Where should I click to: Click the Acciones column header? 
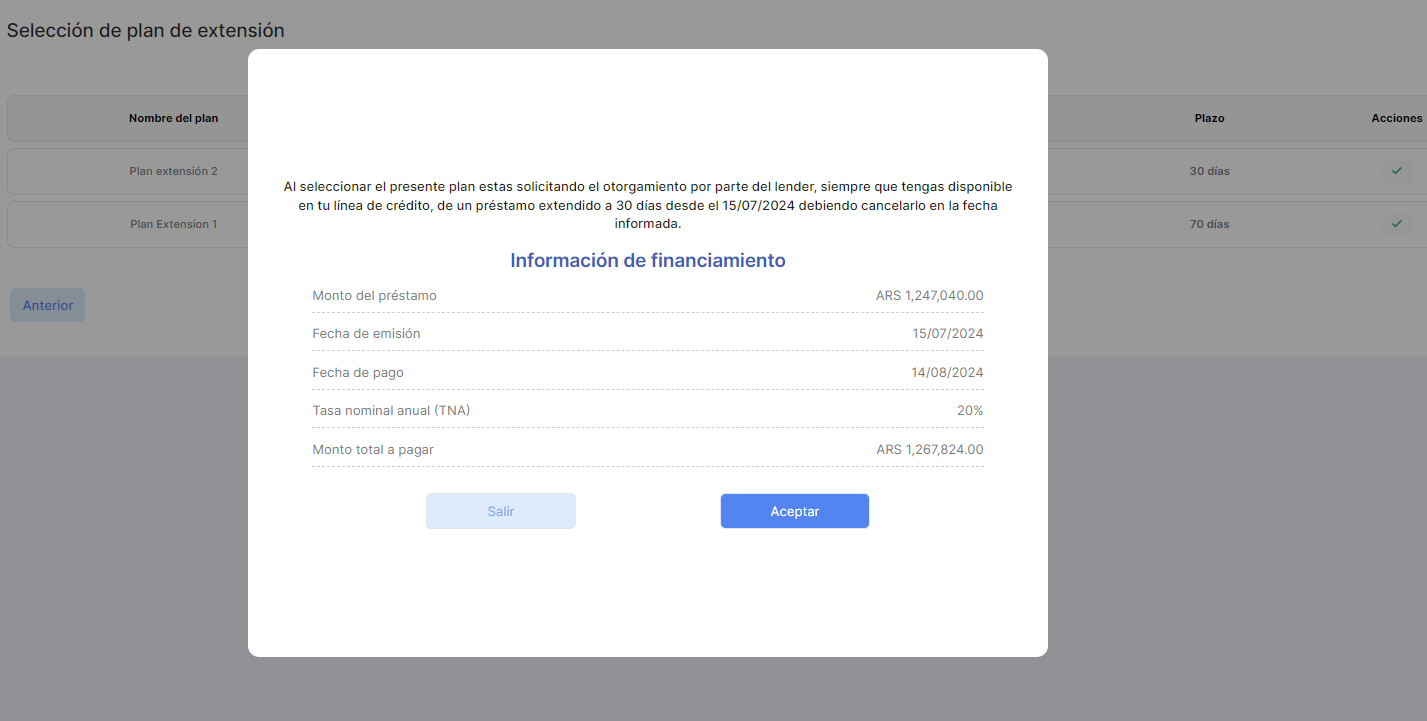pyautogui.click(x=1396, y=118)
